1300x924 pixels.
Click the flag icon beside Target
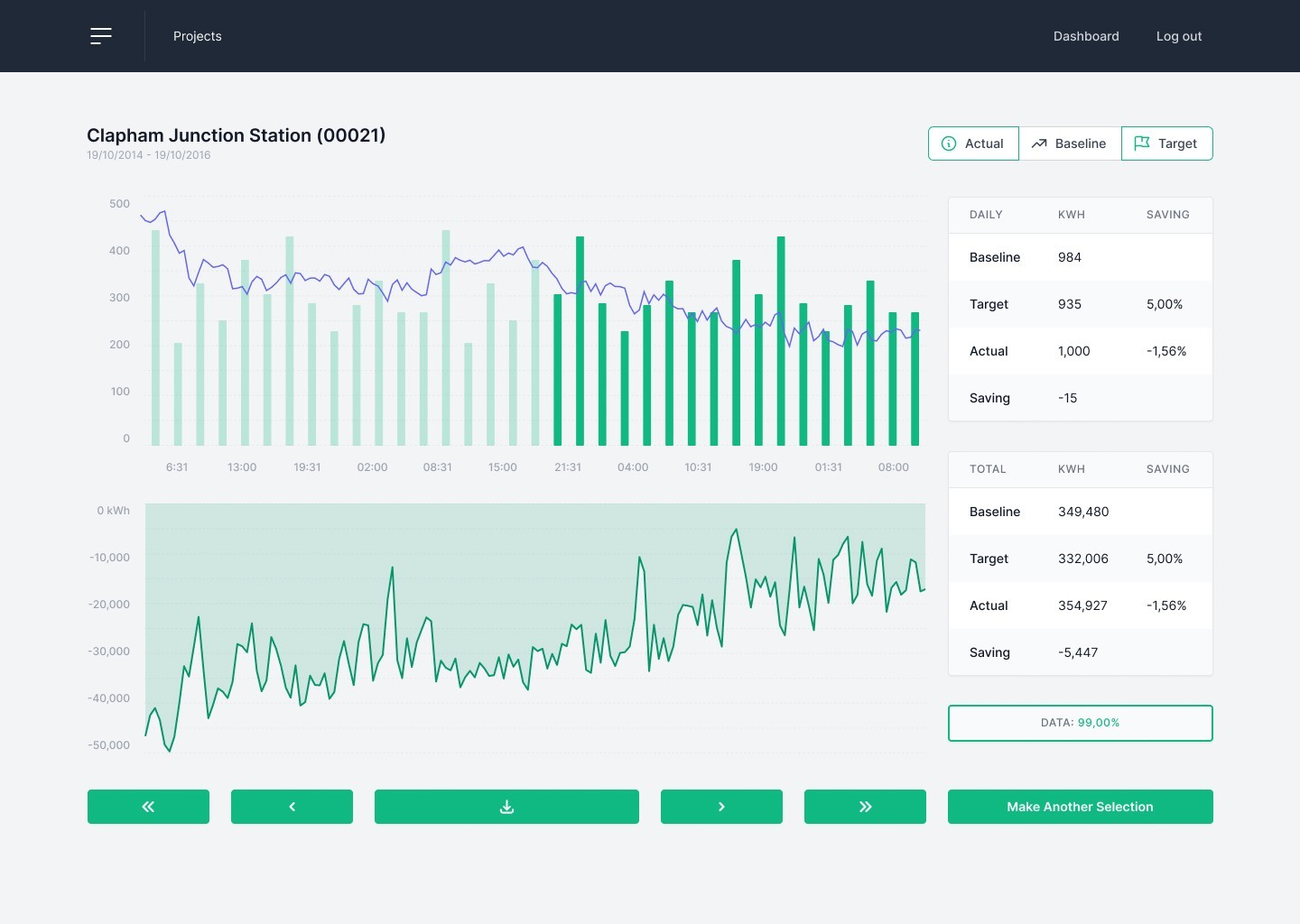pyautogui.click(x=1142, y=143)
